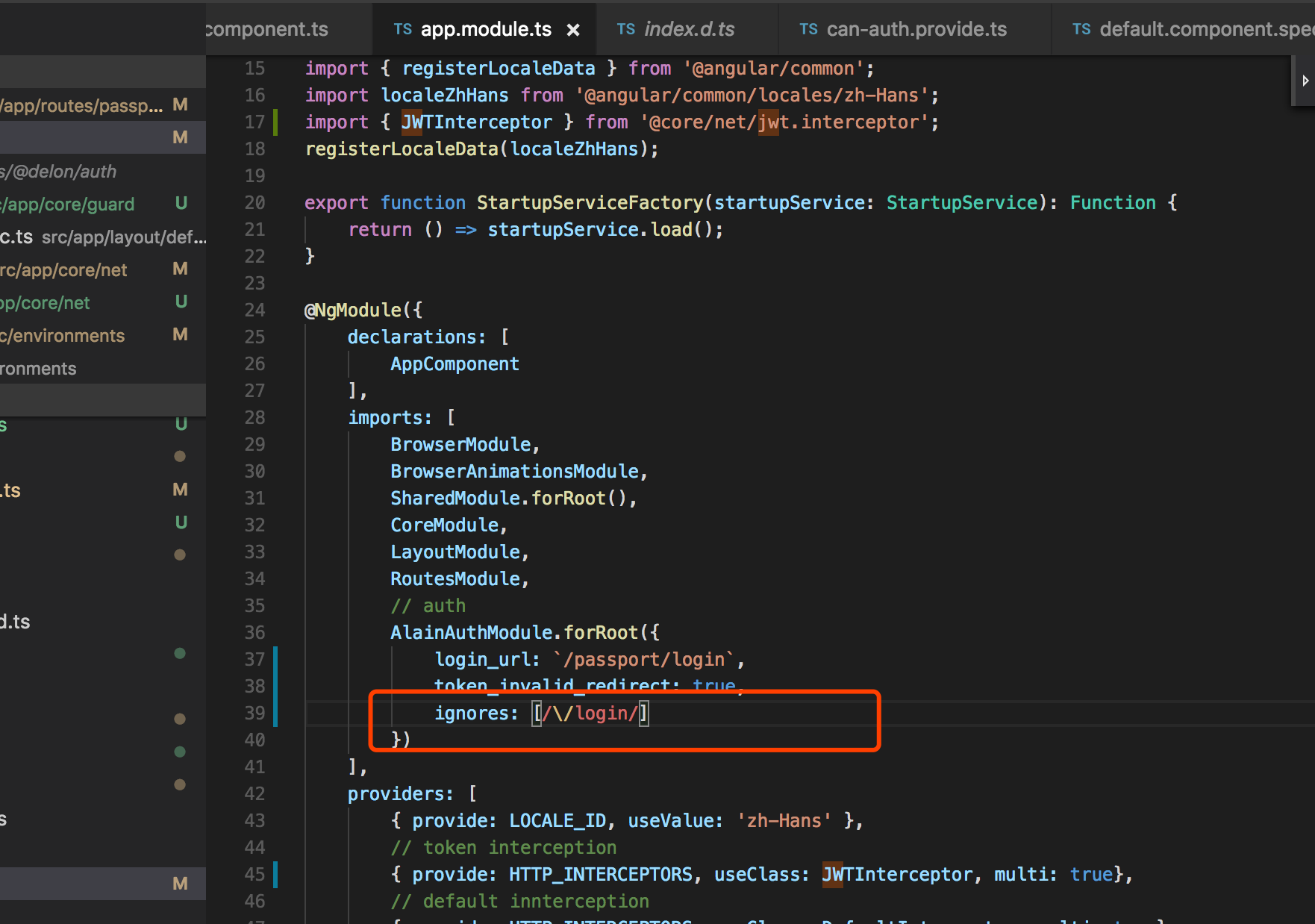Switch to the index.d.ts tab
1315x924 pixels.
[687, 28]
